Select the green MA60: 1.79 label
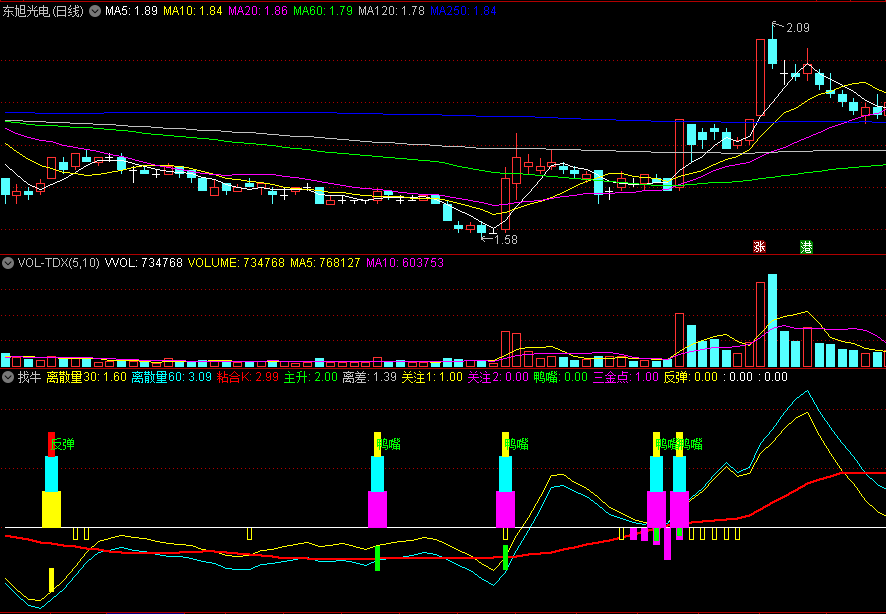886x614 pixels. (x=323, y=11)
